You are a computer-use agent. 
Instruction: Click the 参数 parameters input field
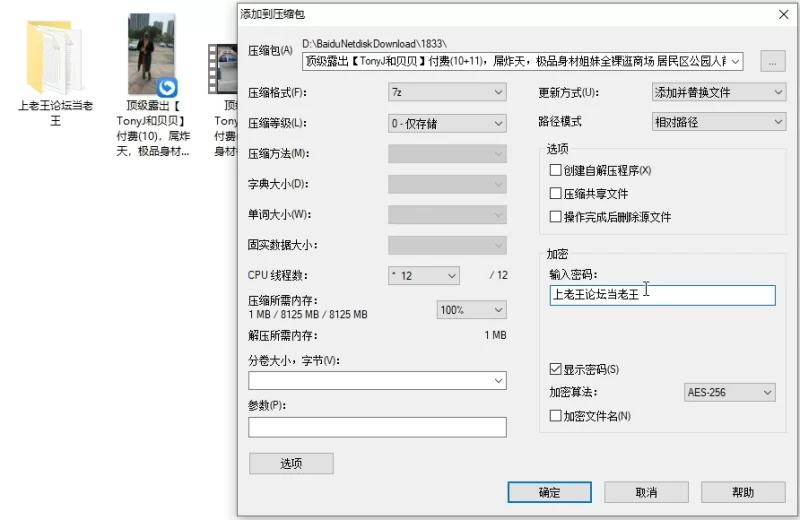pyautogui.click(x=377, y=427)
